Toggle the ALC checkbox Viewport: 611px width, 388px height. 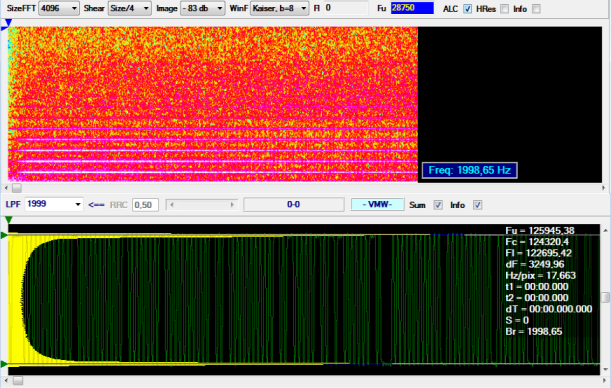point(467,9)
